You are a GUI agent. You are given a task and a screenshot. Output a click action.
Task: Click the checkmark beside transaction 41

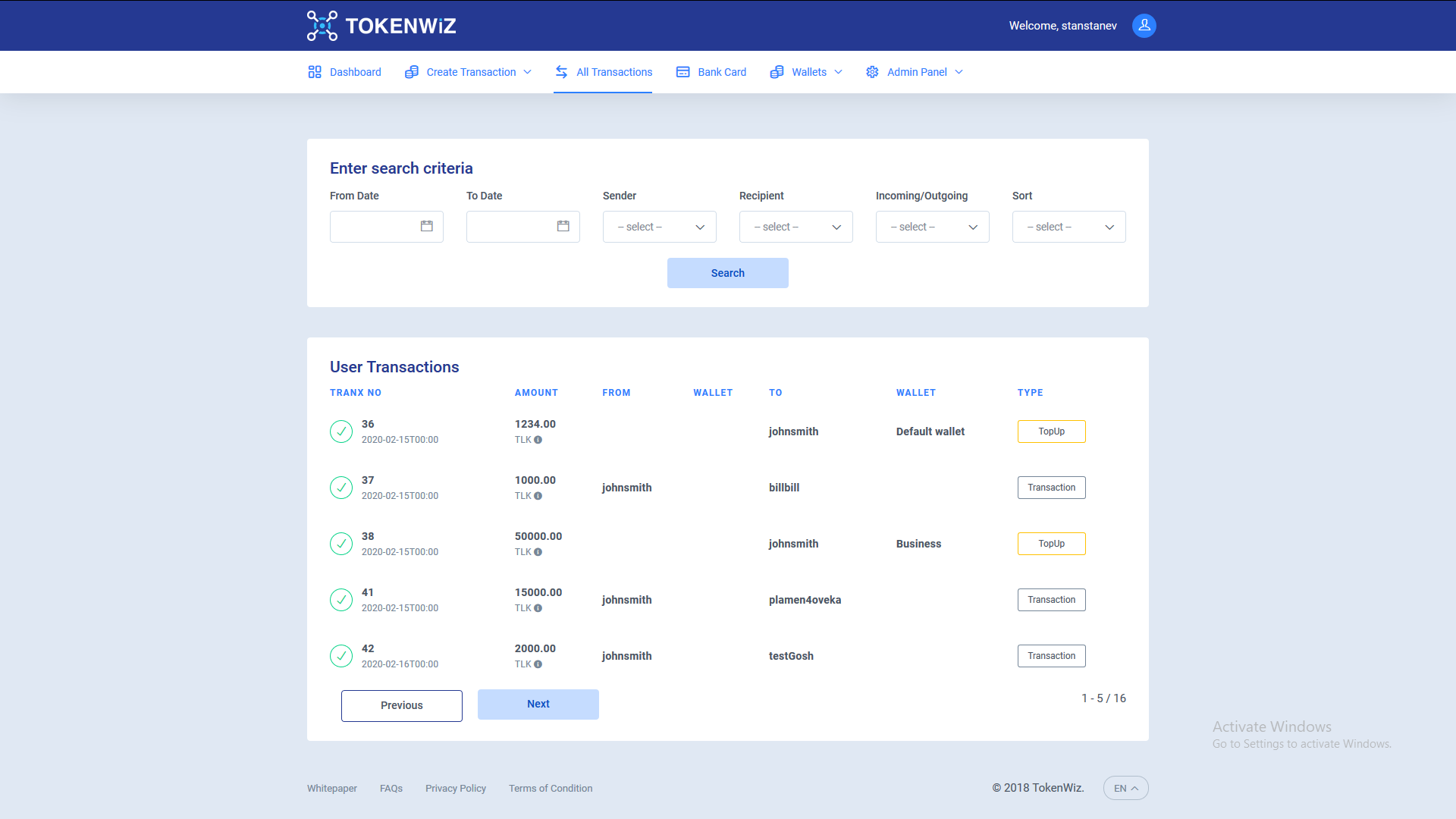point(341,600)
